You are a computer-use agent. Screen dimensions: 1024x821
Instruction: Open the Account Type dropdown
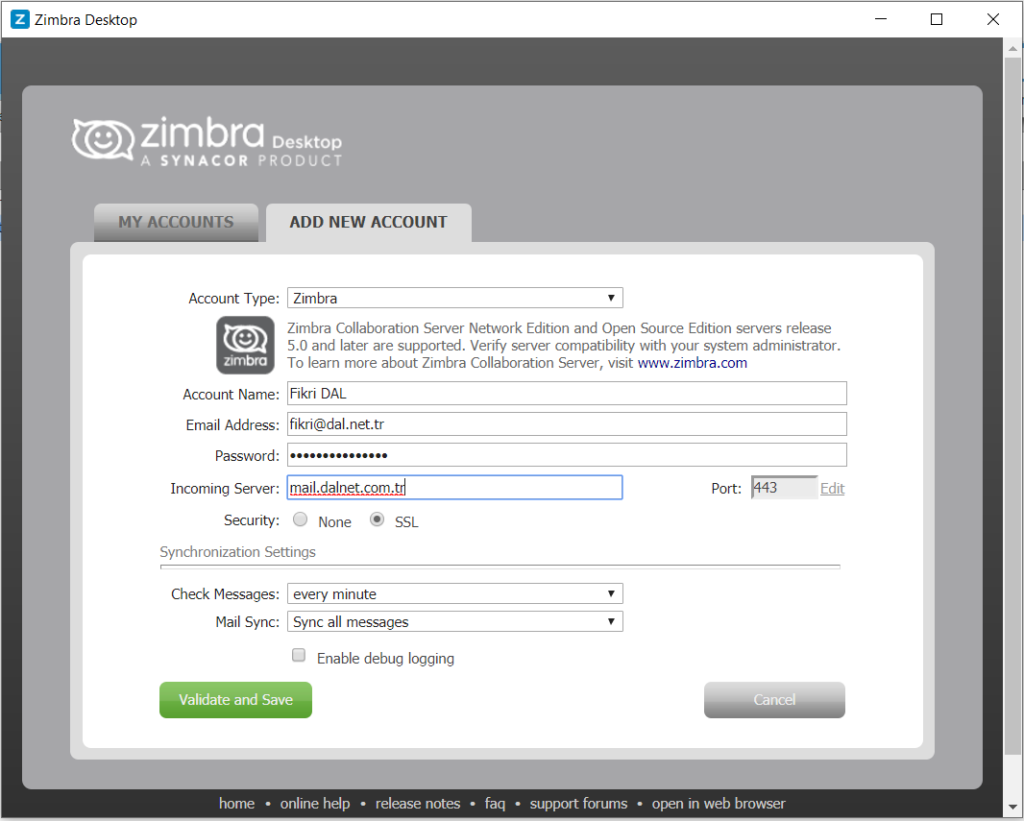[x=455, y=298]
